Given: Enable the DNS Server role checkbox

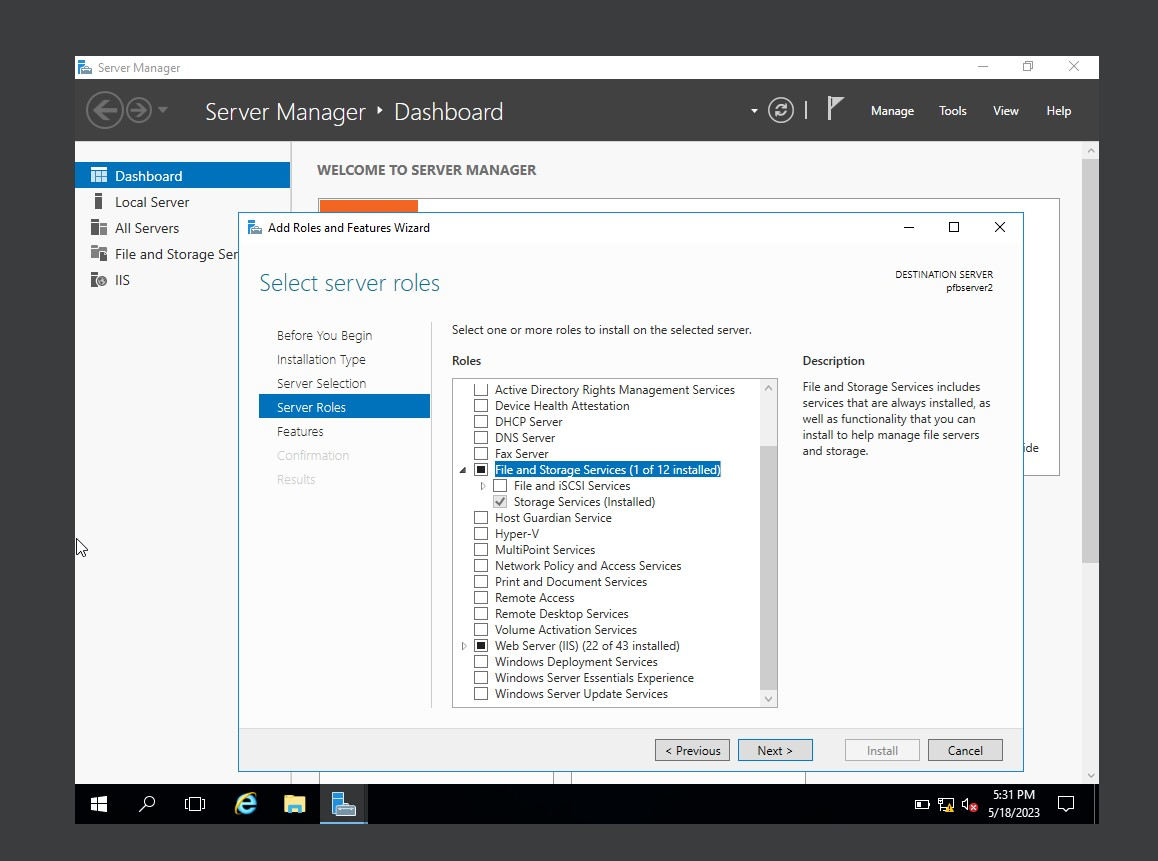Looking at the screenshot, I should (480, 437).
